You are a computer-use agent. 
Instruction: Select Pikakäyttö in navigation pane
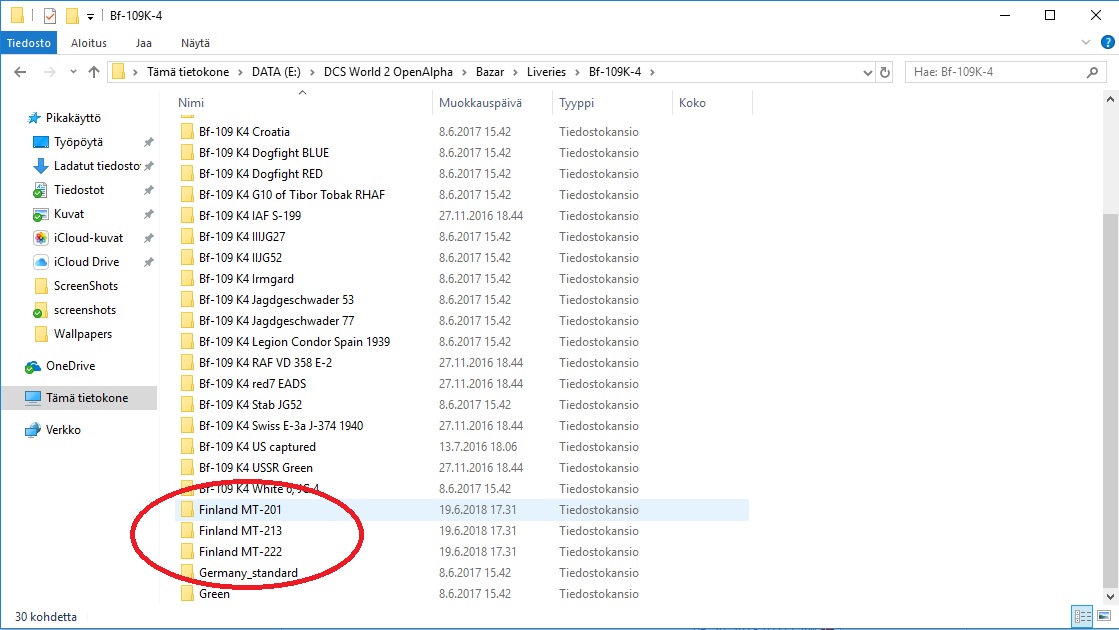tap(73, 118)
